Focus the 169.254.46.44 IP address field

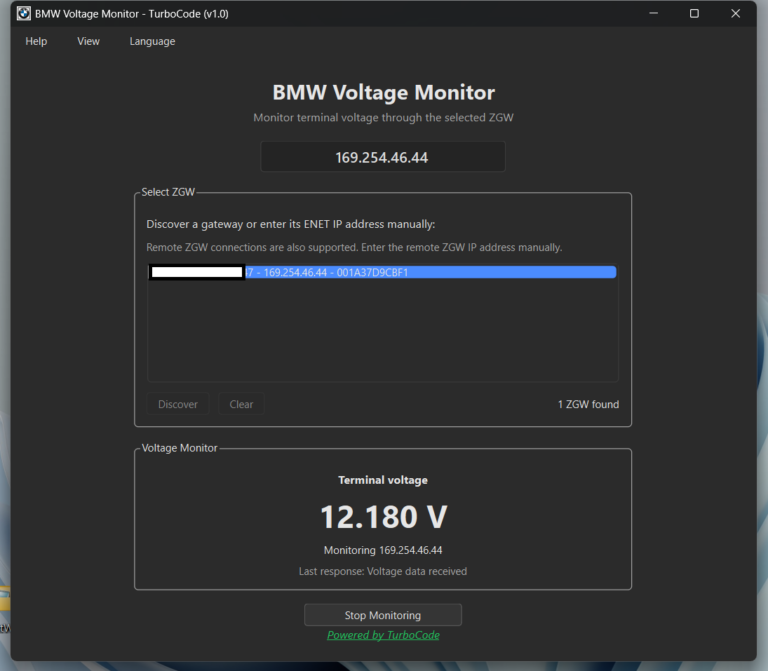(x=383, y=157)
